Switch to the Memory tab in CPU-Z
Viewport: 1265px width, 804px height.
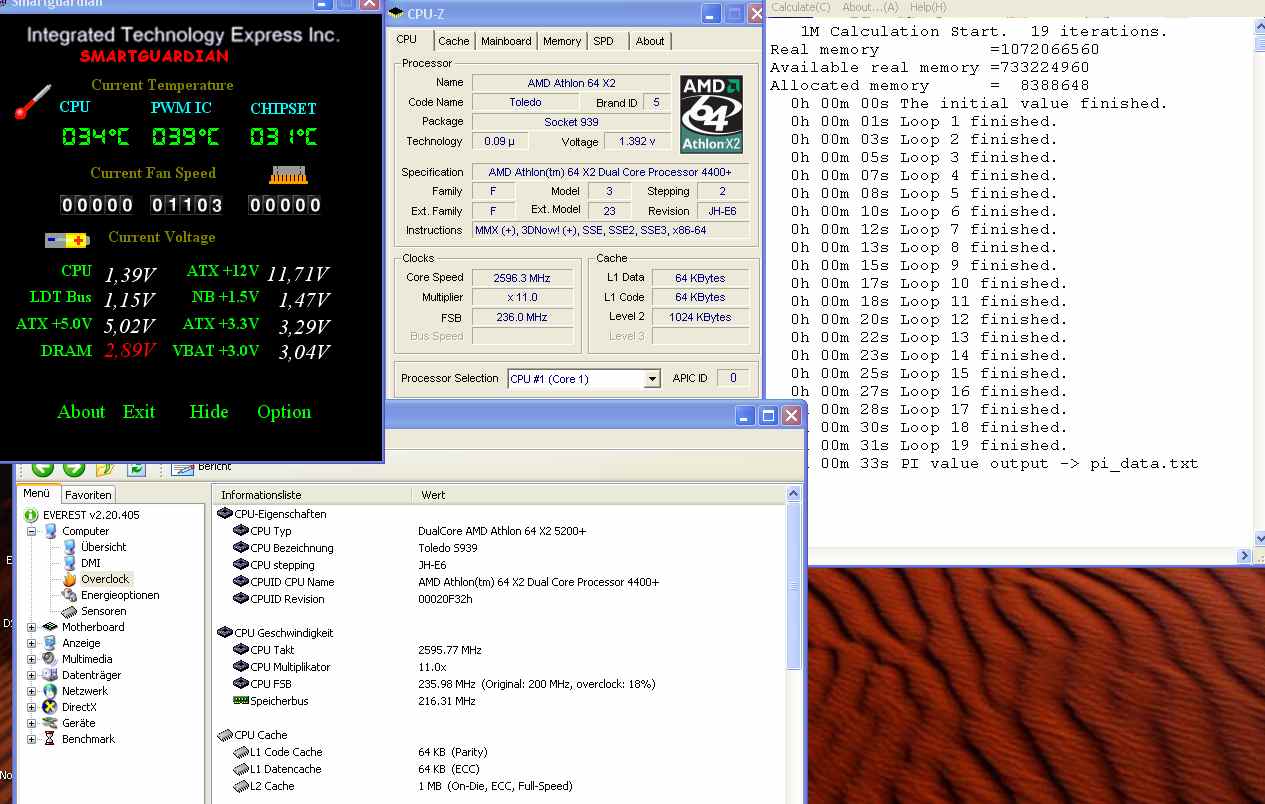tap(562, 41)
